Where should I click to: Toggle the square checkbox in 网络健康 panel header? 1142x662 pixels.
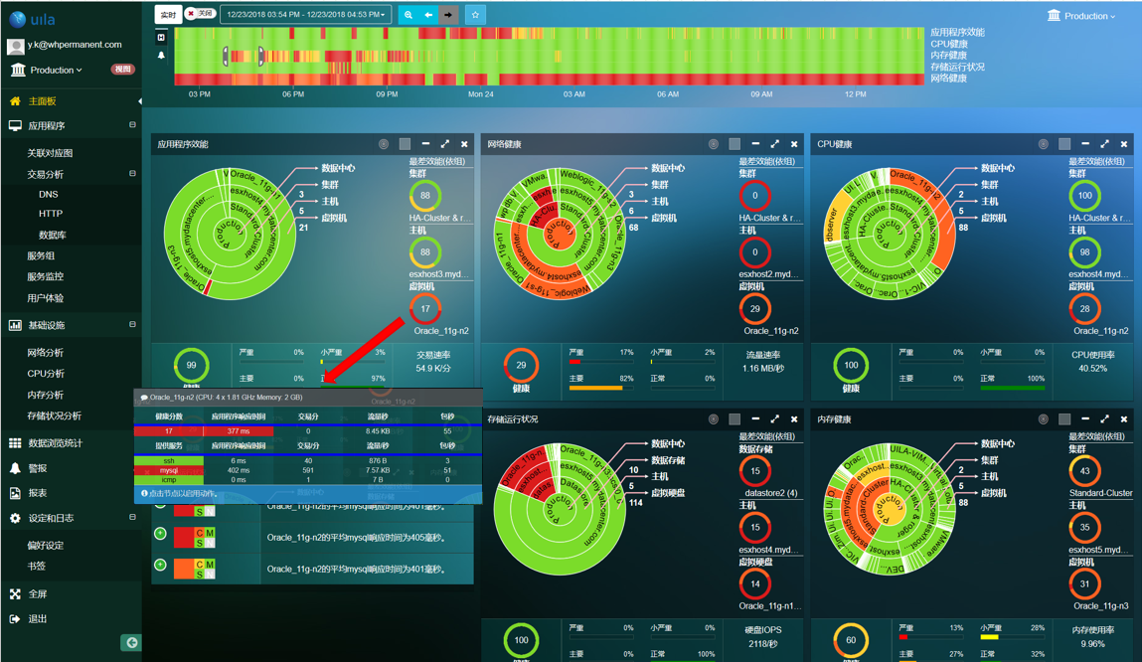735,145
